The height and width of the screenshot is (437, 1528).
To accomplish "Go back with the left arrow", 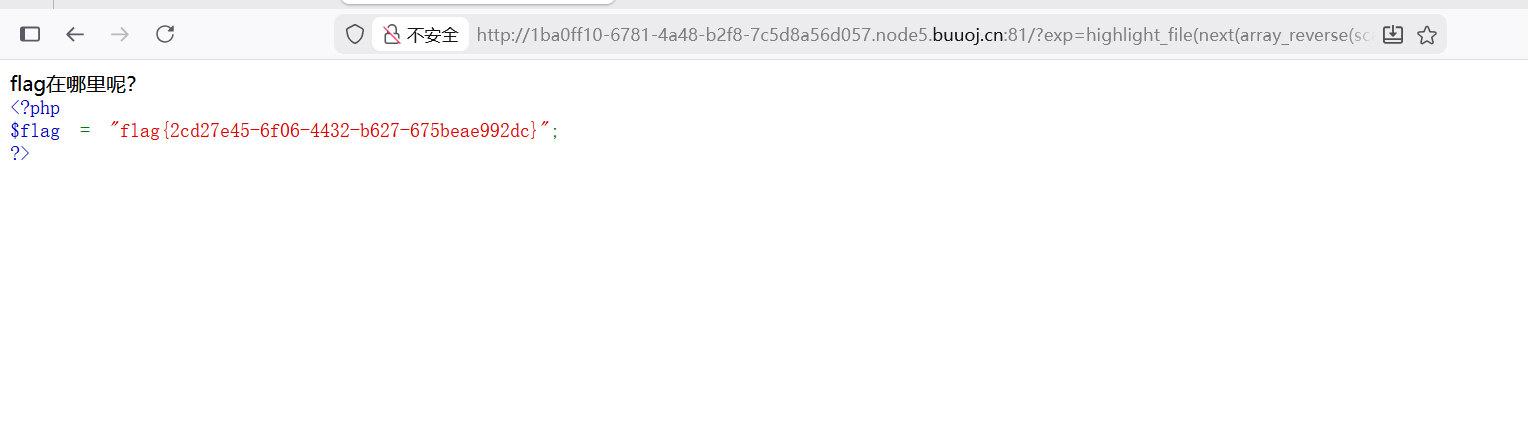I will [75, 35].
